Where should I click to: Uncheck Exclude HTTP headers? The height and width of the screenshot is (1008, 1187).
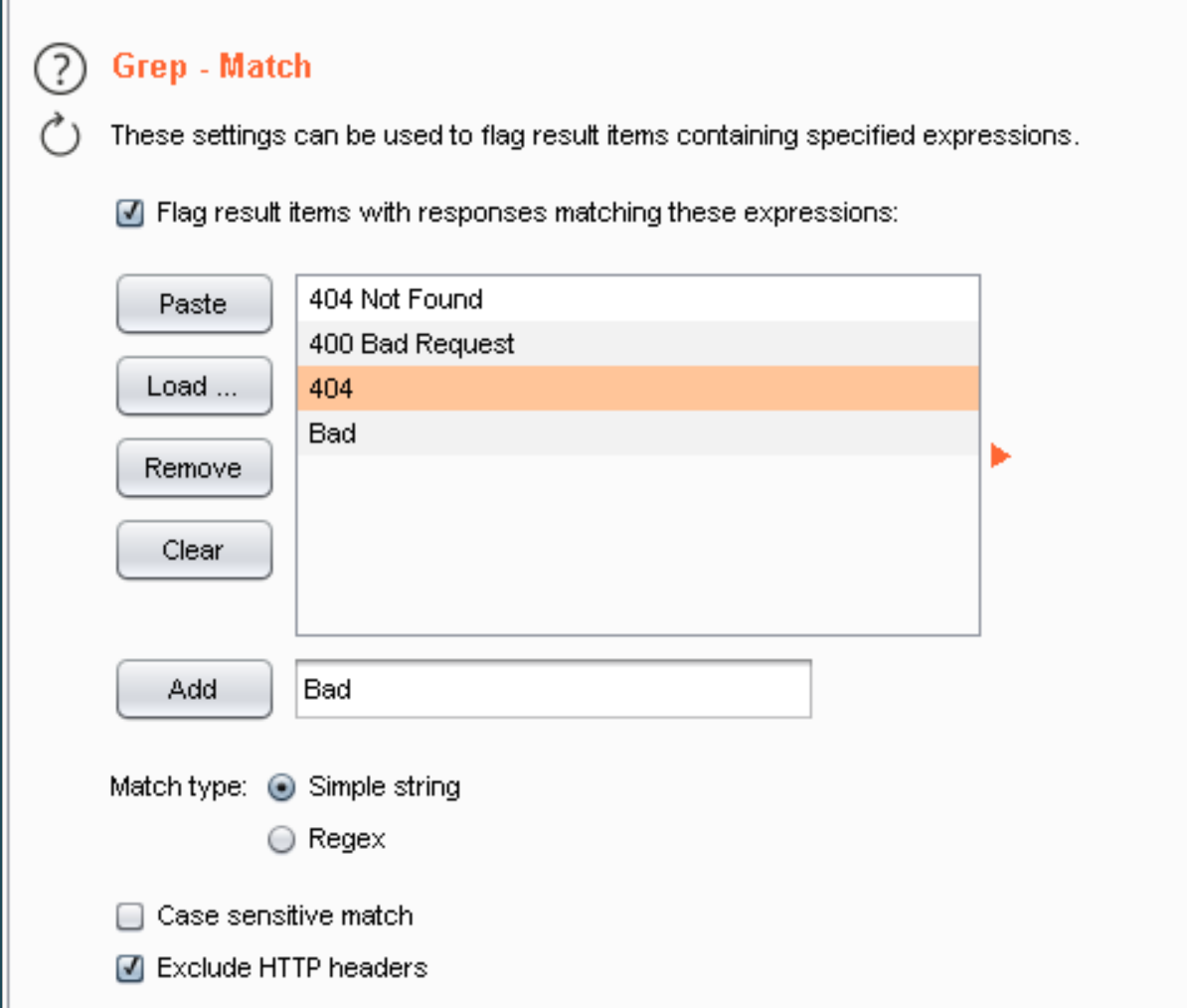coord(129,967)
